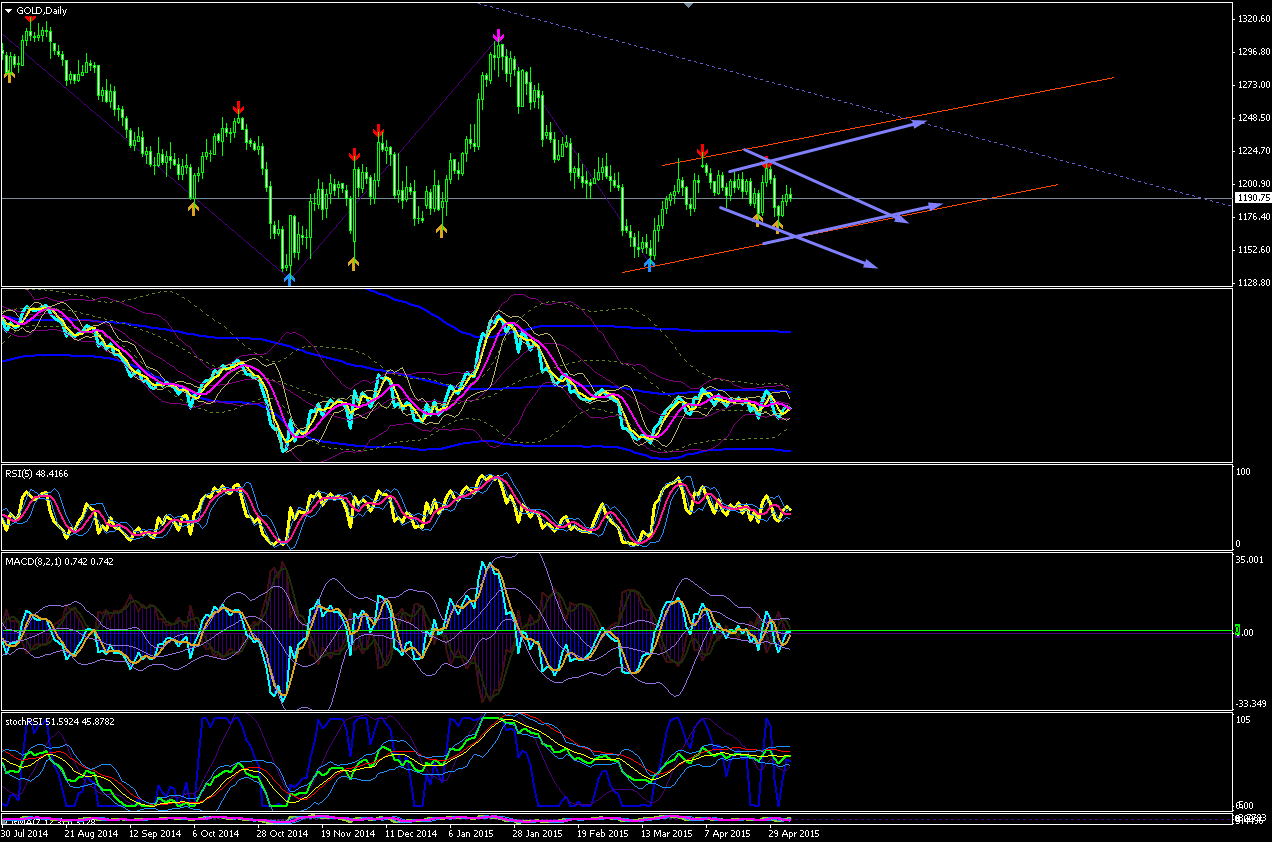1272x842 pixels.
Task: Click the 28 Oct 2014 date label
Action: pyautogui.click(x=281, y=832)
